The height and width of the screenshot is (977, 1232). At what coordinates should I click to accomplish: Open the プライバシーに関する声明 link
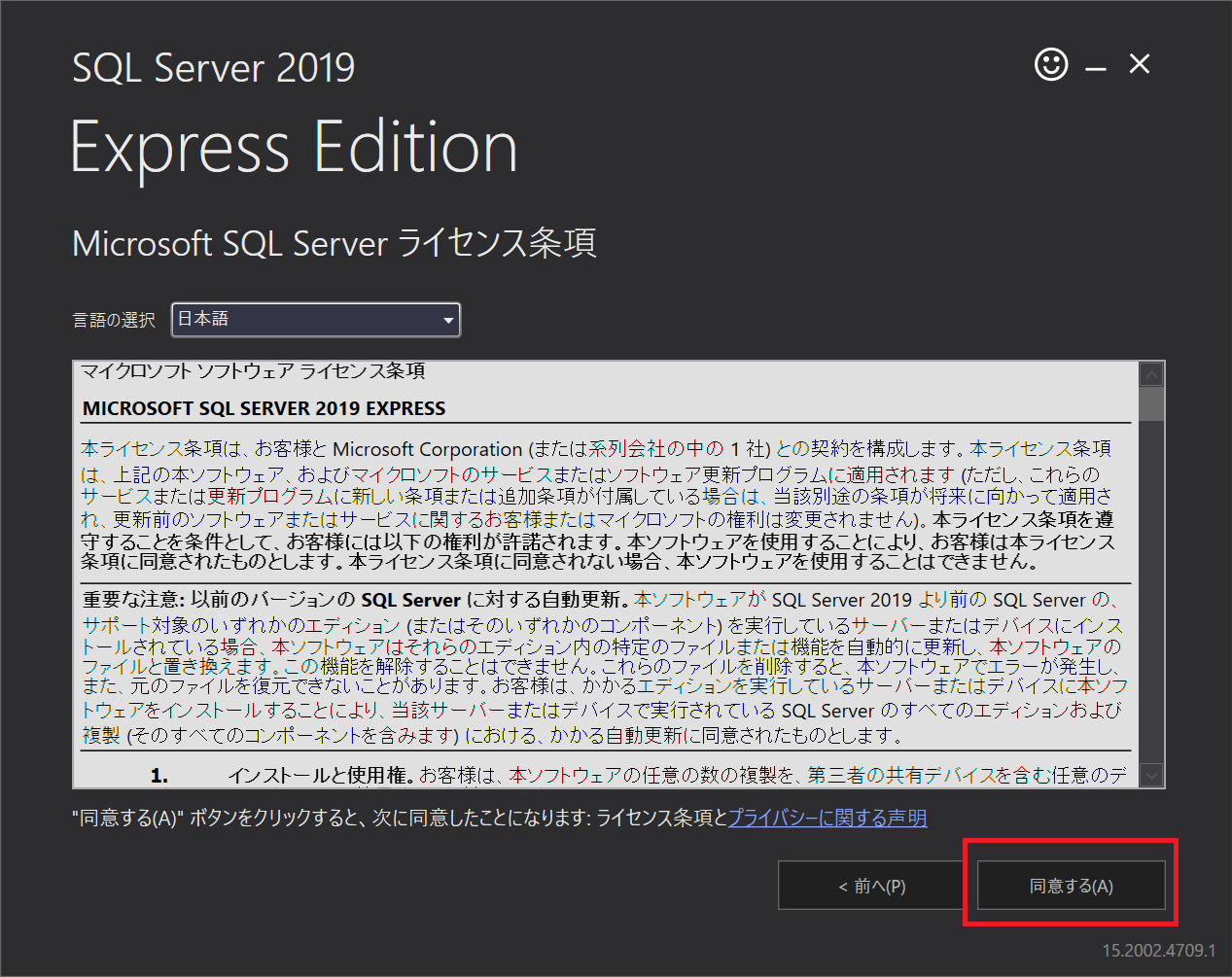(x=827, y=818)
